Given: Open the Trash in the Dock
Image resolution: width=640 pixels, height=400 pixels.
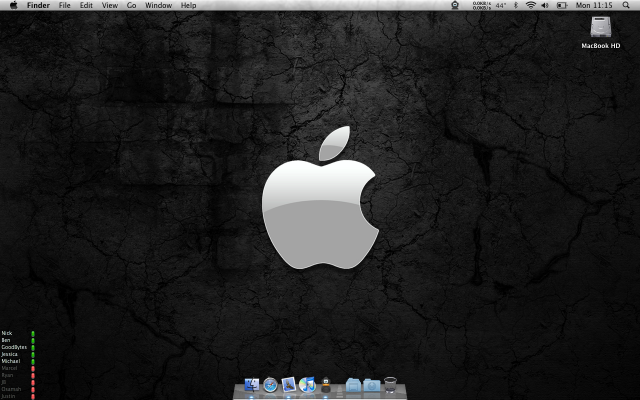Looking at the screenshot, I should click(x=390, y=385).
